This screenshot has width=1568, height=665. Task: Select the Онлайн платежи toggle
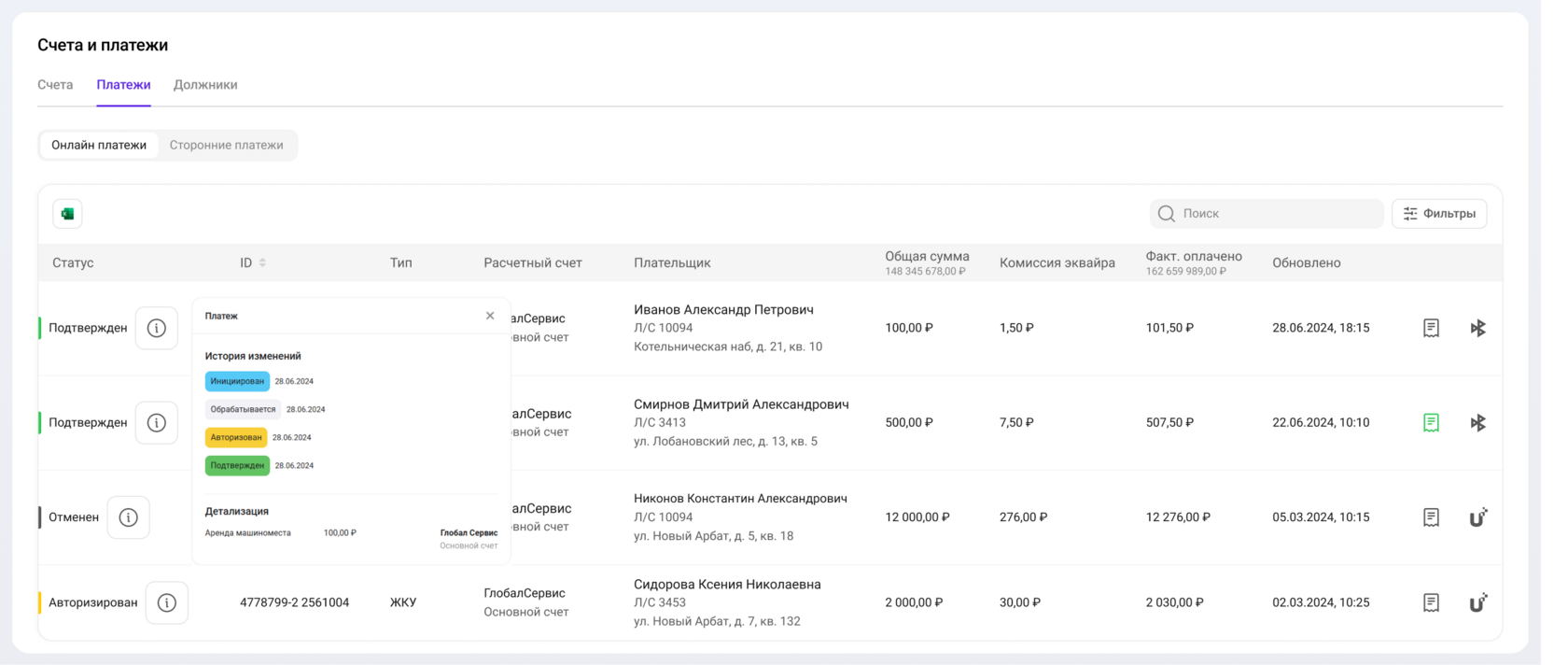coord(99,146)
